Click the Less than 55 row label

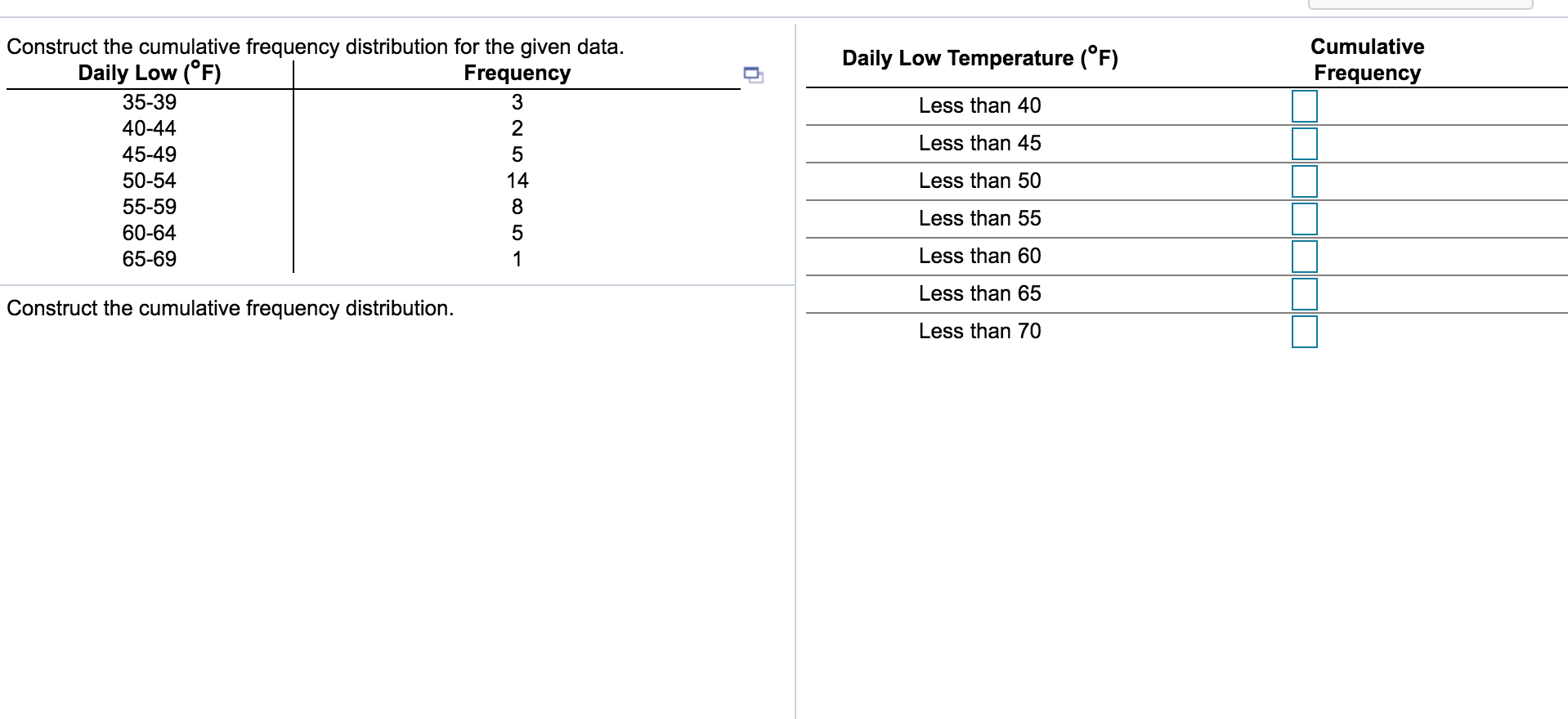click(x=979, y=218)
